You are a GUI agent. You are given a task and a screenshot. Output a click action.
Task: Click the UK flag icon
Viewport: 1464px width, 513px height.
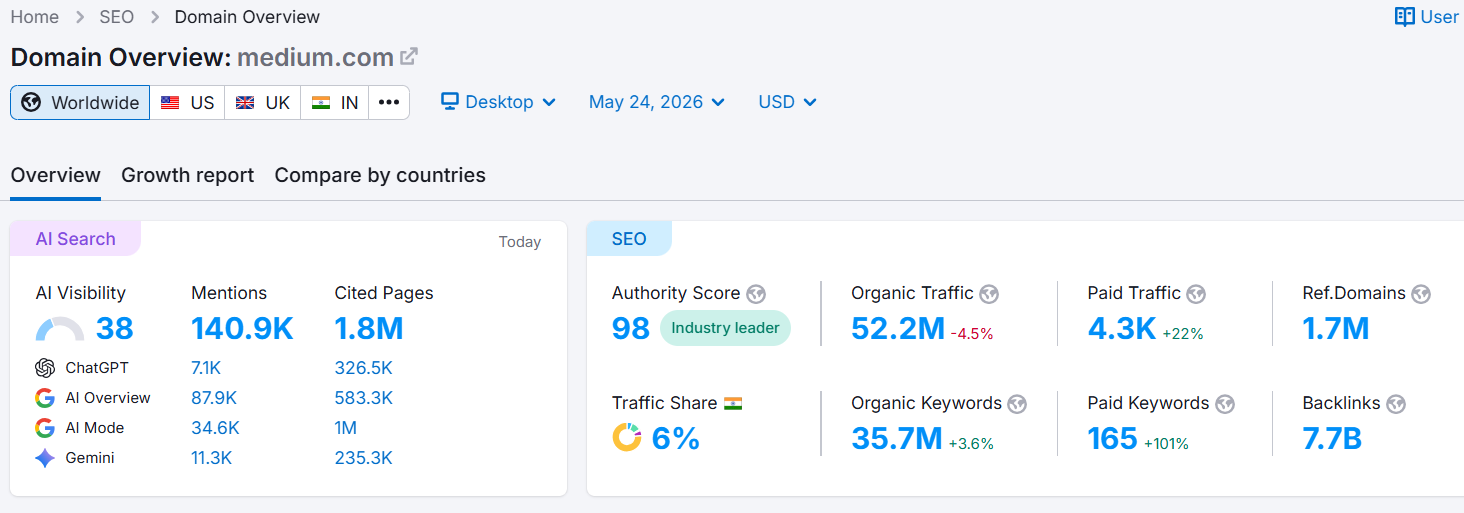point(245,103)
